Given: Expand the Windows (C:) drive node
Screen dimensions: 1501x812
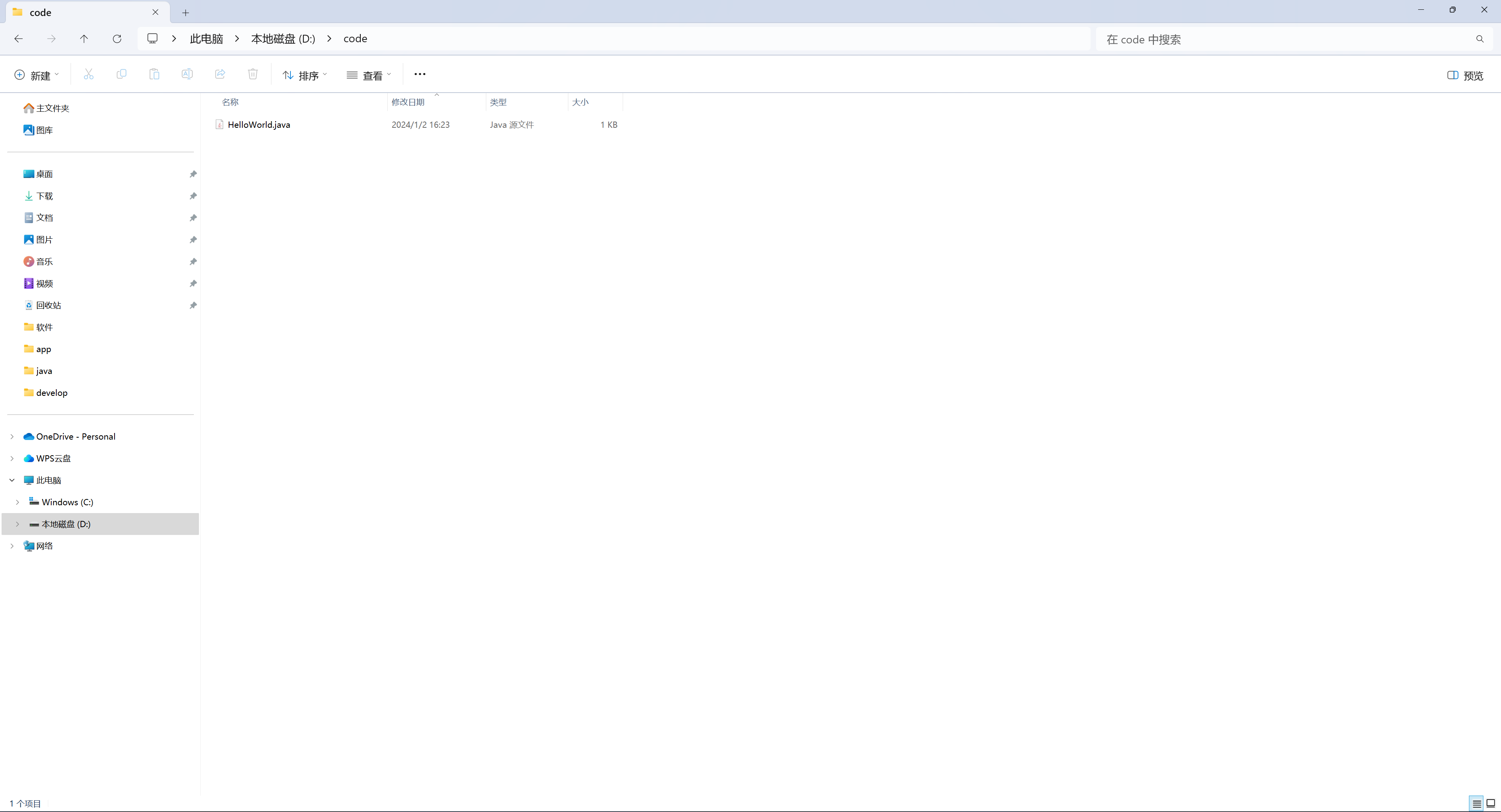Looking at the screenshot, I should click(18, 502).
